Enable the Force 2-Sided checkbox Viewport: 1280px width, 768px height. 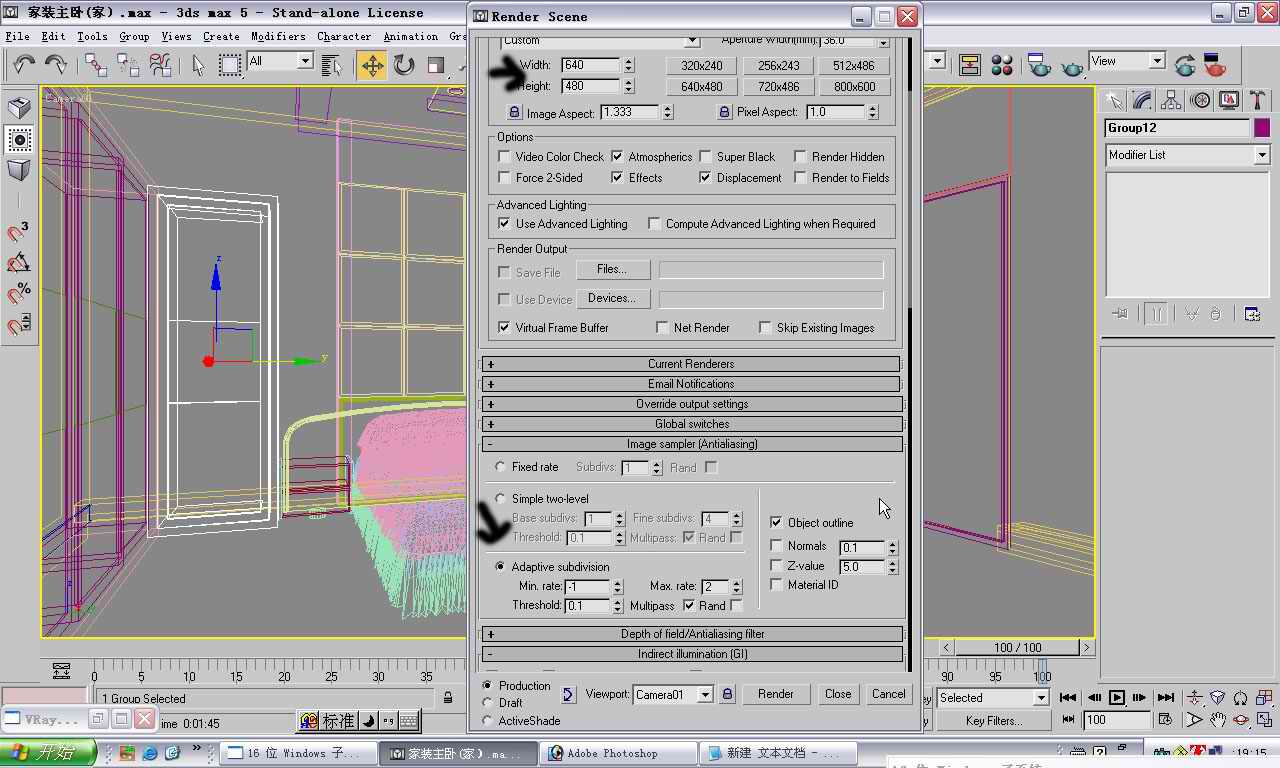point(504,178)
